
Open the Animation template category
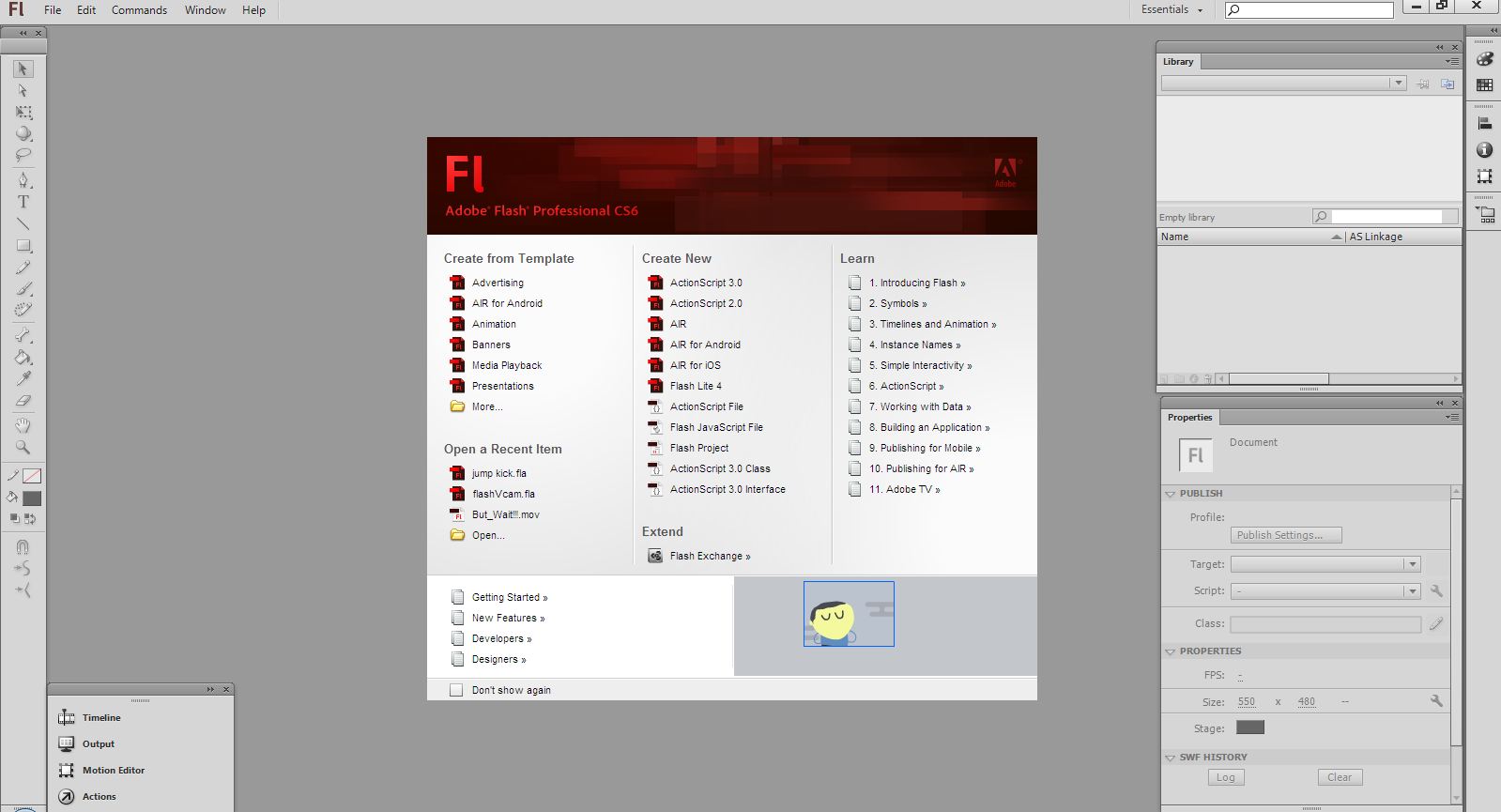point(494,324)
